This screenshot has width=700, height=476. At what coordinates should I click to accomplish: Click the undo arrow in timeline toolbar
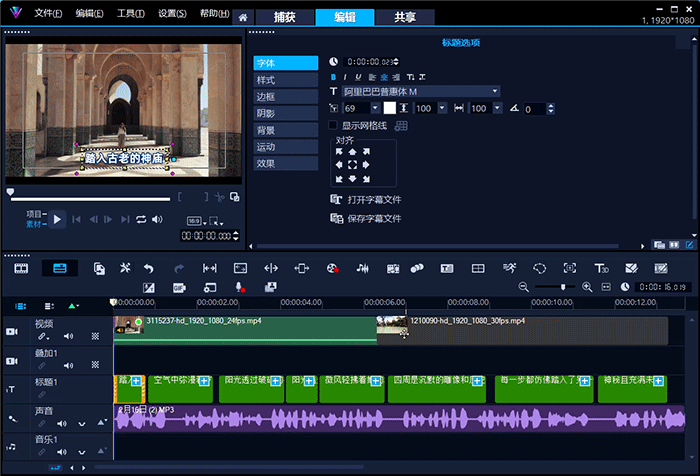click(149, 268)
